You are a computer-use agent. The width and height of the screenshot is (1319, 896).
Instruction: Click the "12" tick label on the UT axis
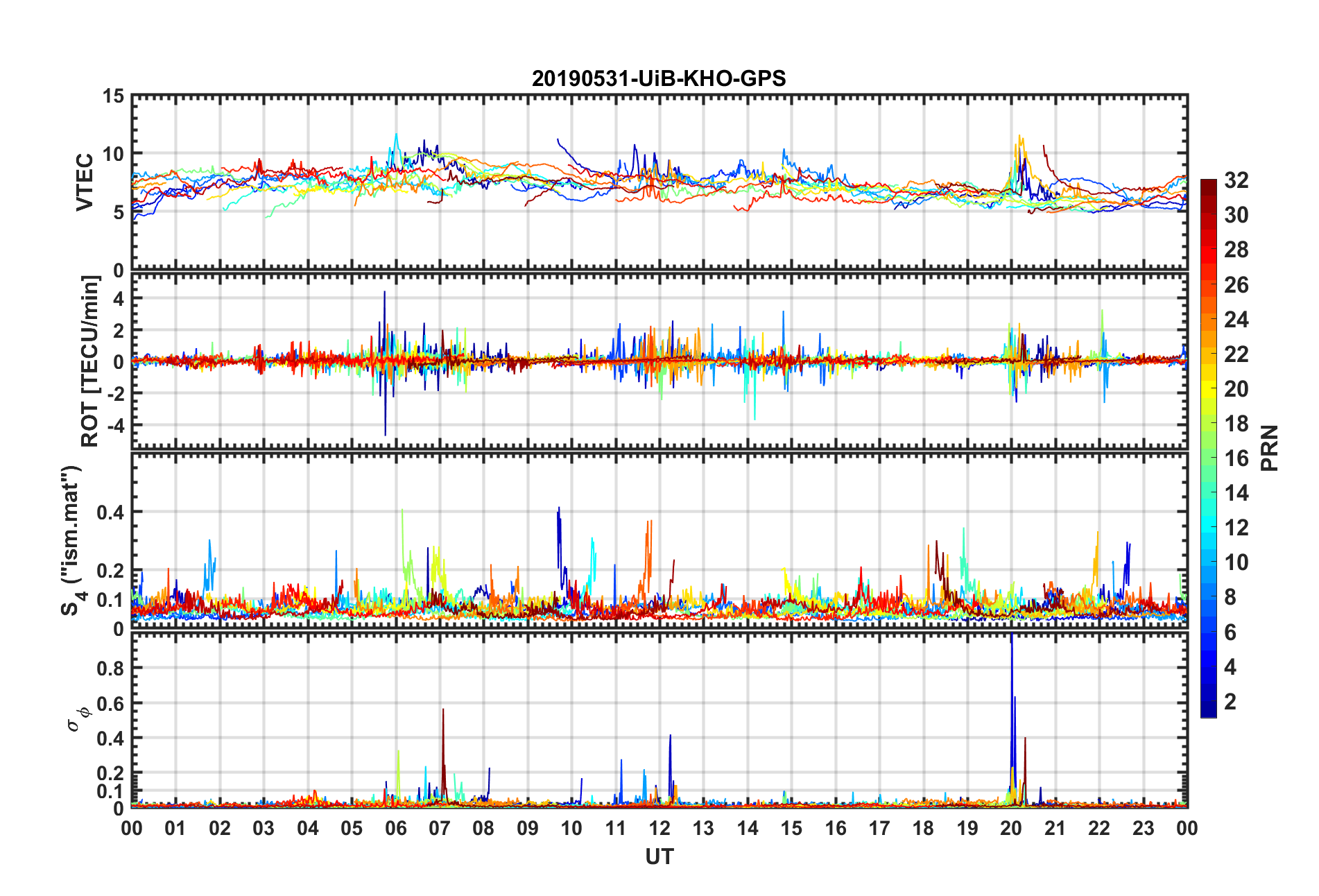(x=659, y=828)
